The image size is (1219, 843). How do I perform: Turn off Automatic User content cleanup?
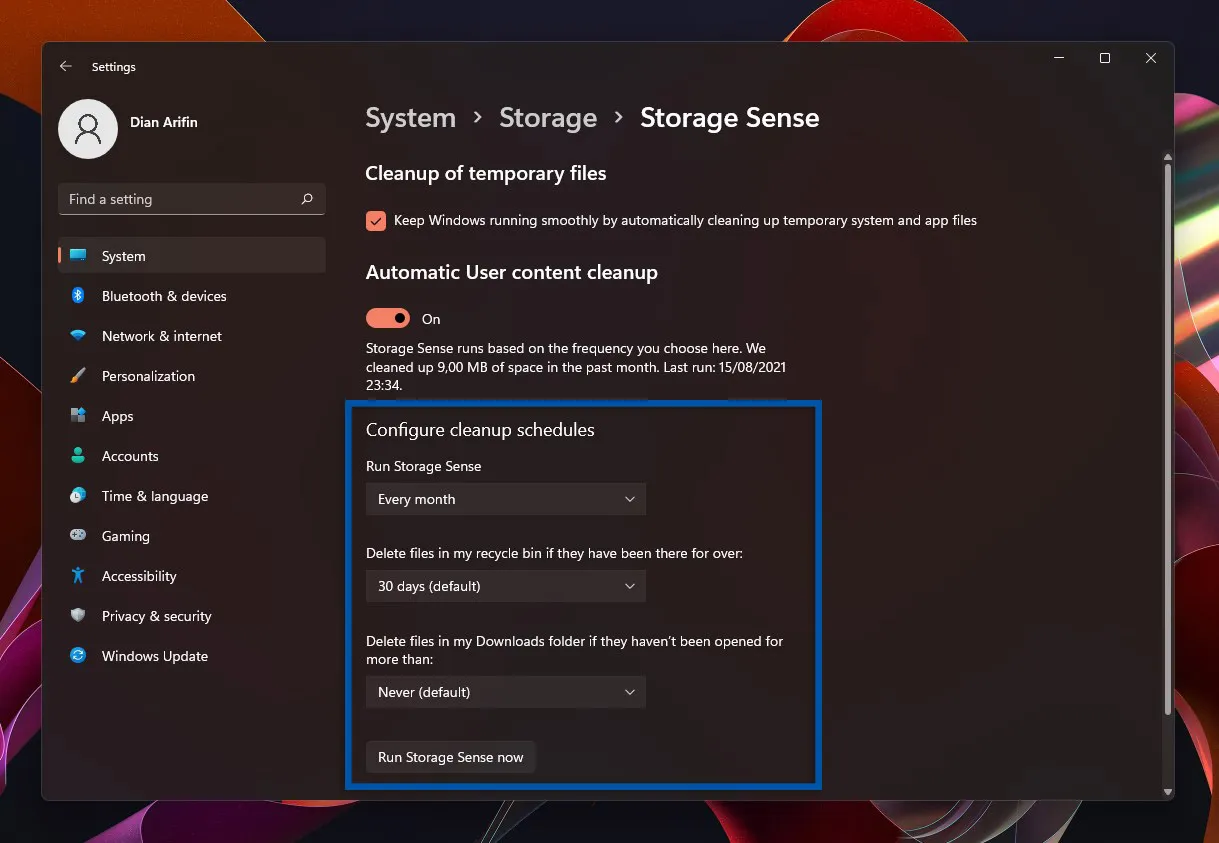click(387, 318)
